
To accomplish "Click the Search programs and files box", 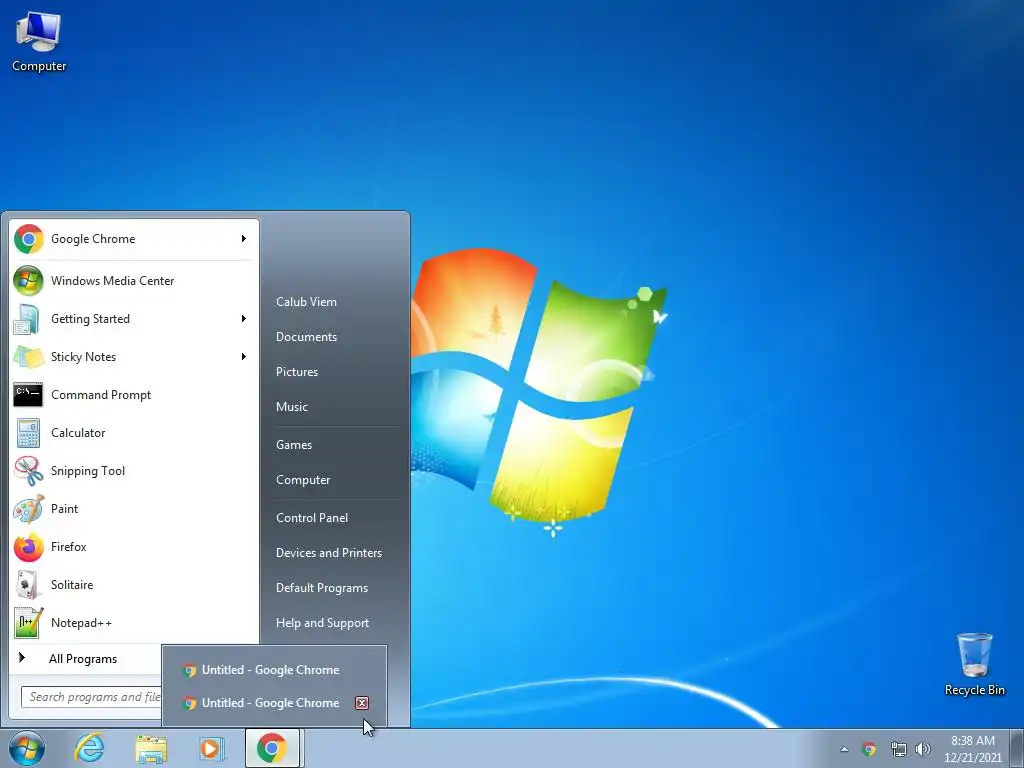I will click(91, 697).
